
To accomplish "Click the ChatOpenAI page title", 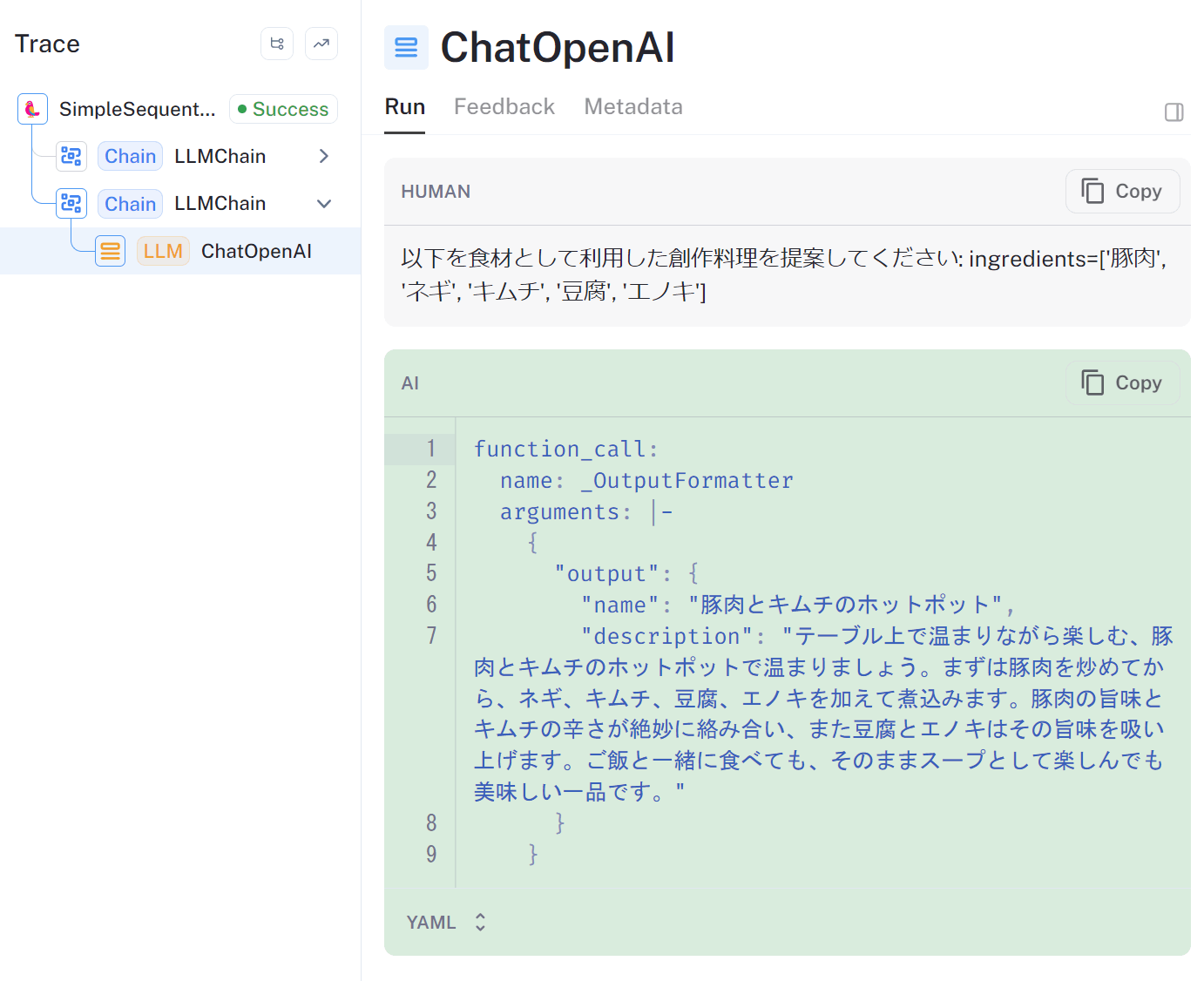I will pyautogui.click(x=558, y=47).
